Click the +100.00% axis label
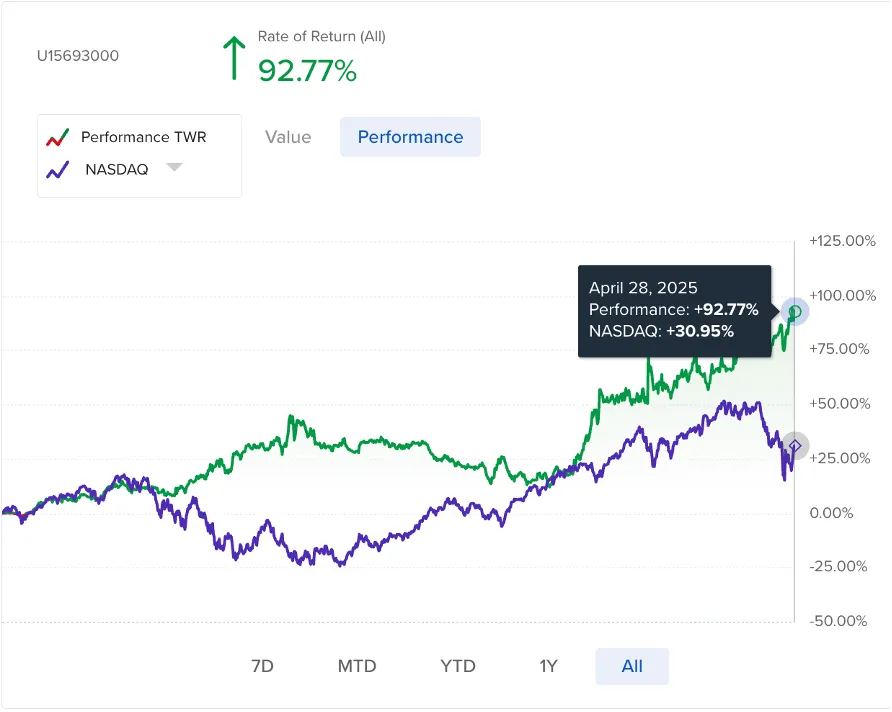892x712 pixels. coord(842,296)
